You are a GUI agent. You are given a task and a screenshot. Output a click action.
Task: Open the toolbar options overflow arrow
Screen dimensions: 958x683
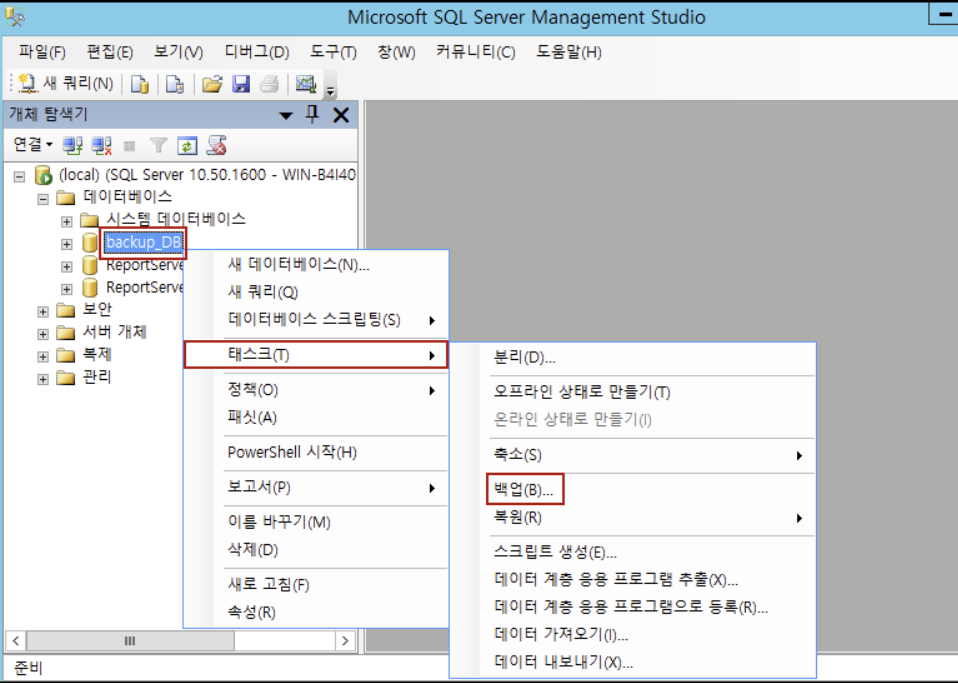331,91
